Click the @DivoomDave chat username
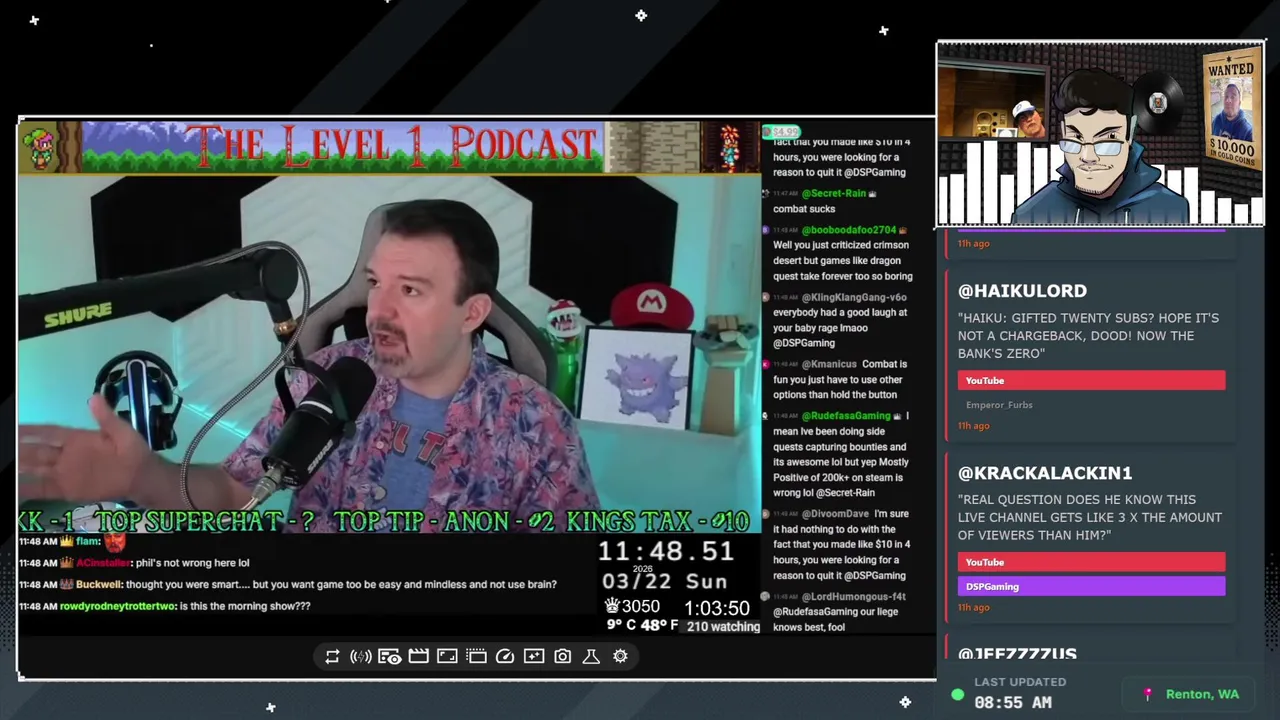 (835, 513)
